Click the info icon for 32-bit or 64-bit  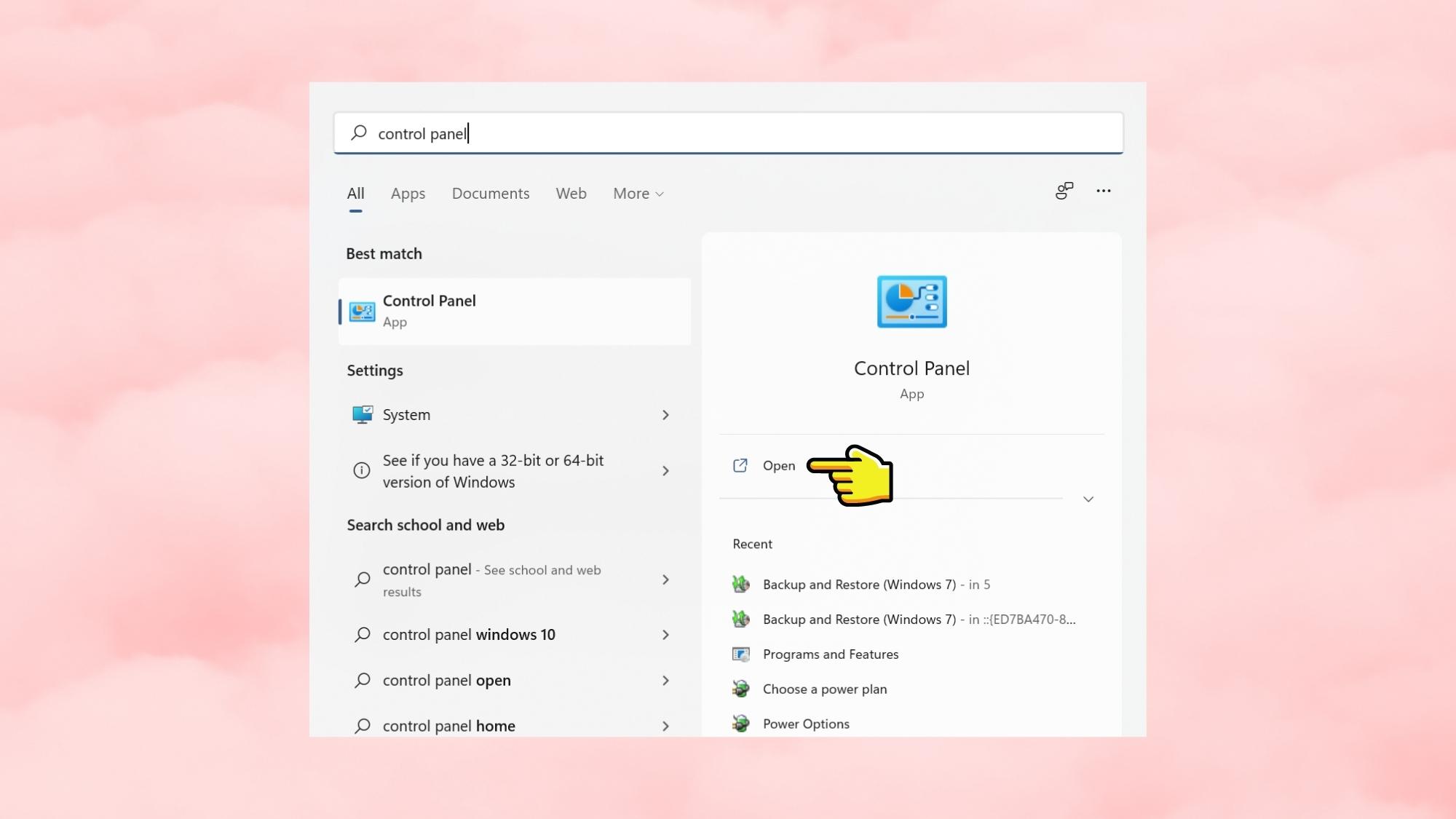(362, 470)
